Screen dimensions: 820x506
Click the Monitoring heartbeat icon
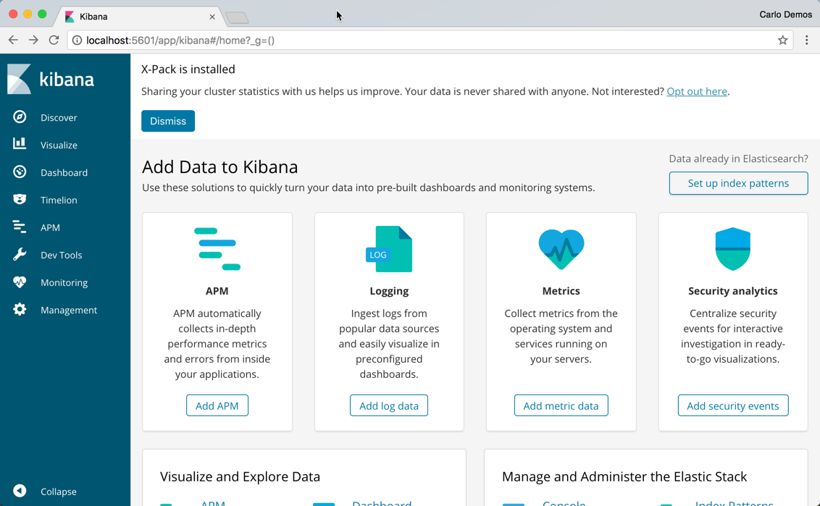tap(19, 282)
